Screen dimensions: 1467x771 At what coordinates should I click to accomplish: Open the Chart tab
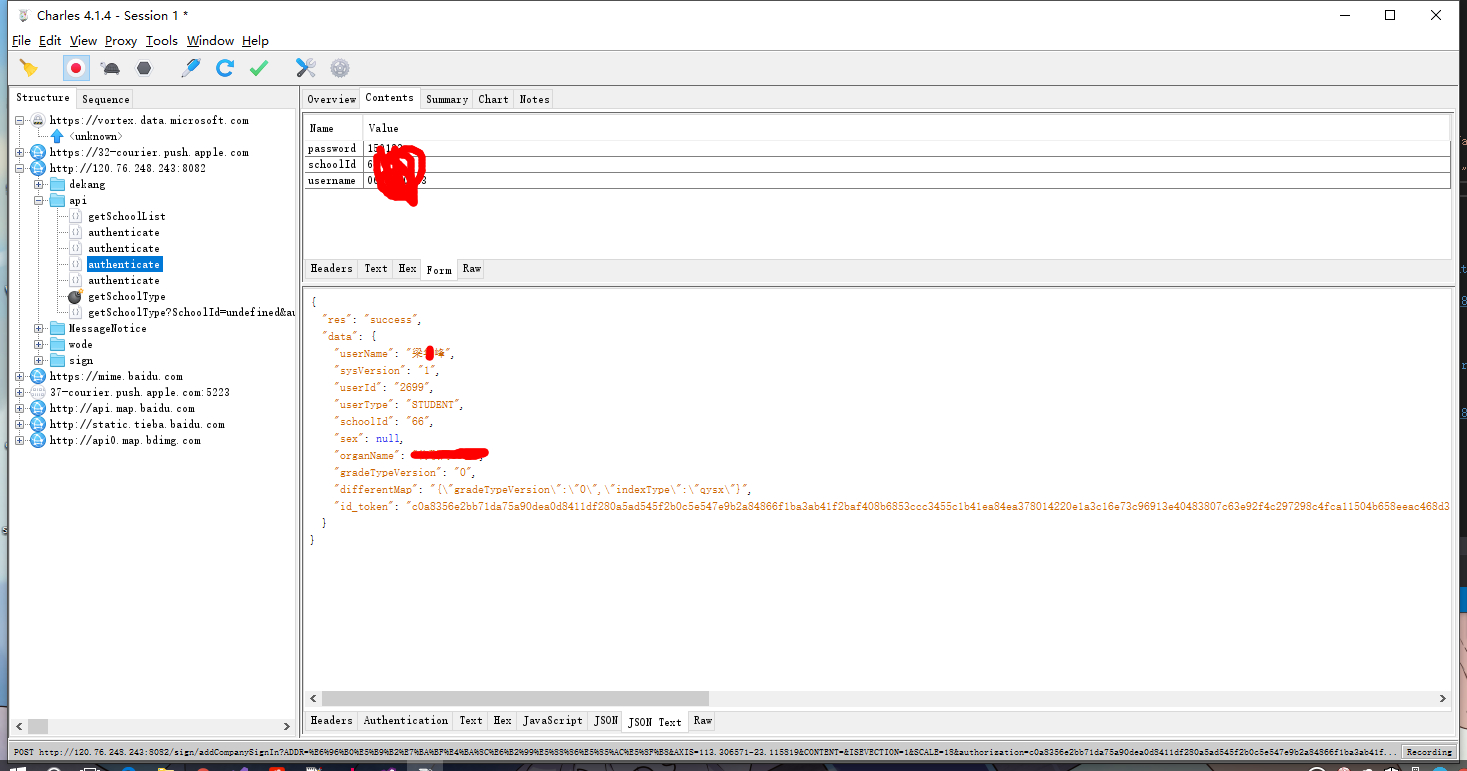pos(493,99)
